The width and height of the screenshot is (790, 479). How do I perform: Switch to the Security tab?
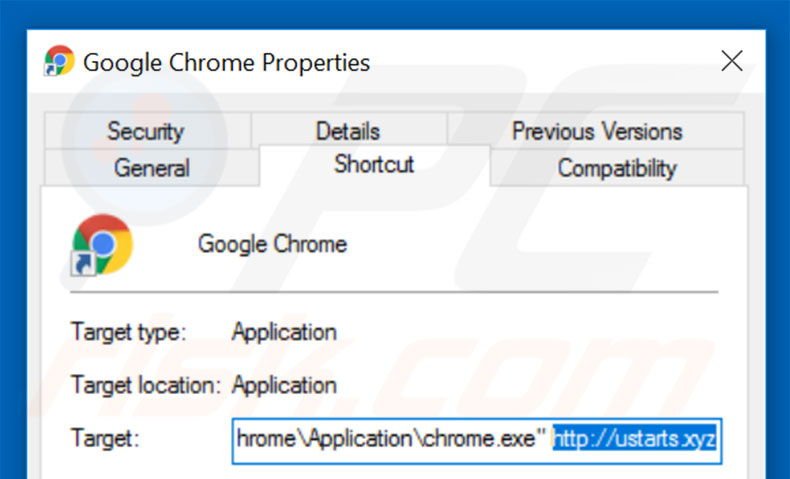tap(146, 131)
